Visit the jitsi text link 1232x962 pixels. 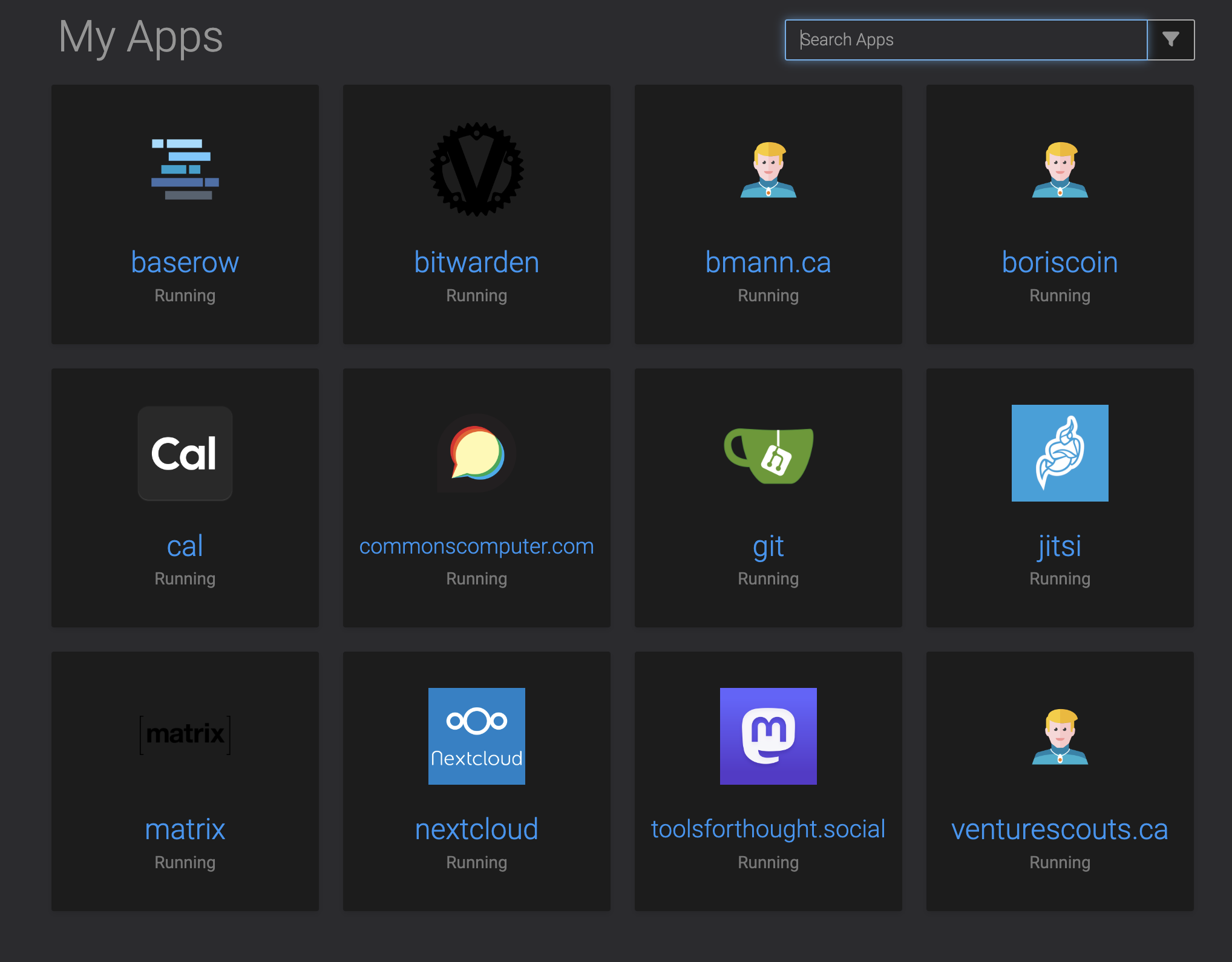(x=1060, y=546)
